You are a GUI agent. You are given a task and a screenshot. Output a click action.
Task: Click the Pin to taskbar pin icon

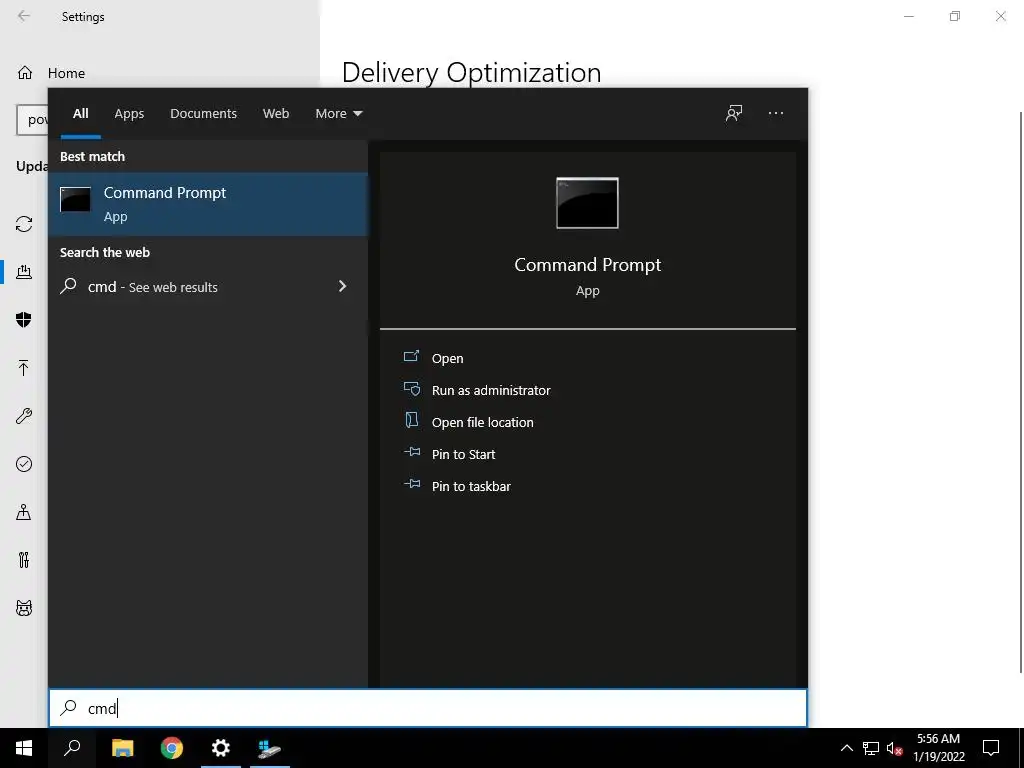411,484
